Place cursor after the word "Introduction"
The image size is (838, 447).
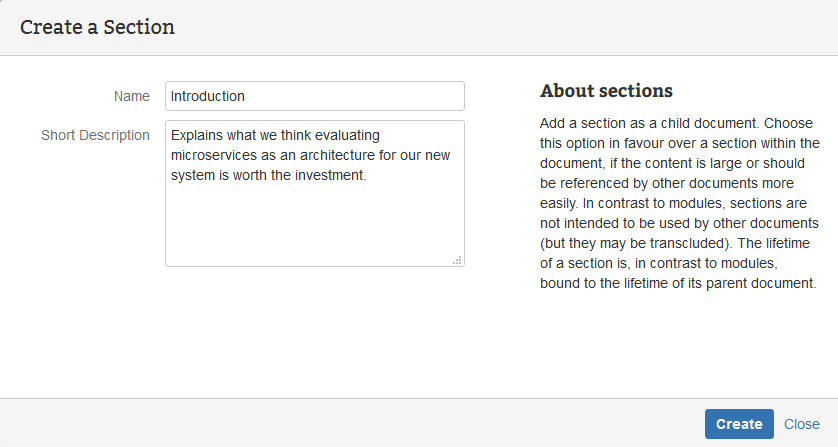(247, 97)
